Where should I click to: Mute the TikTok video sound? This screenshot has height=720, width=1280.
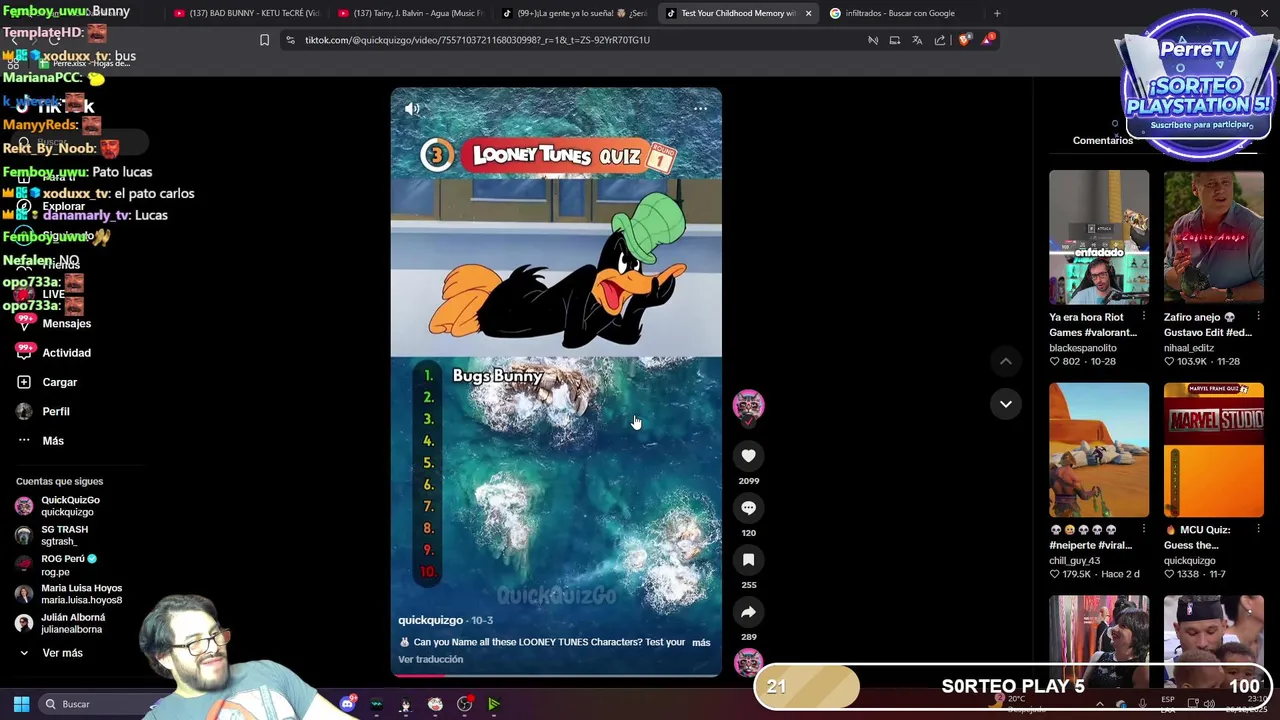coord(412,109)
